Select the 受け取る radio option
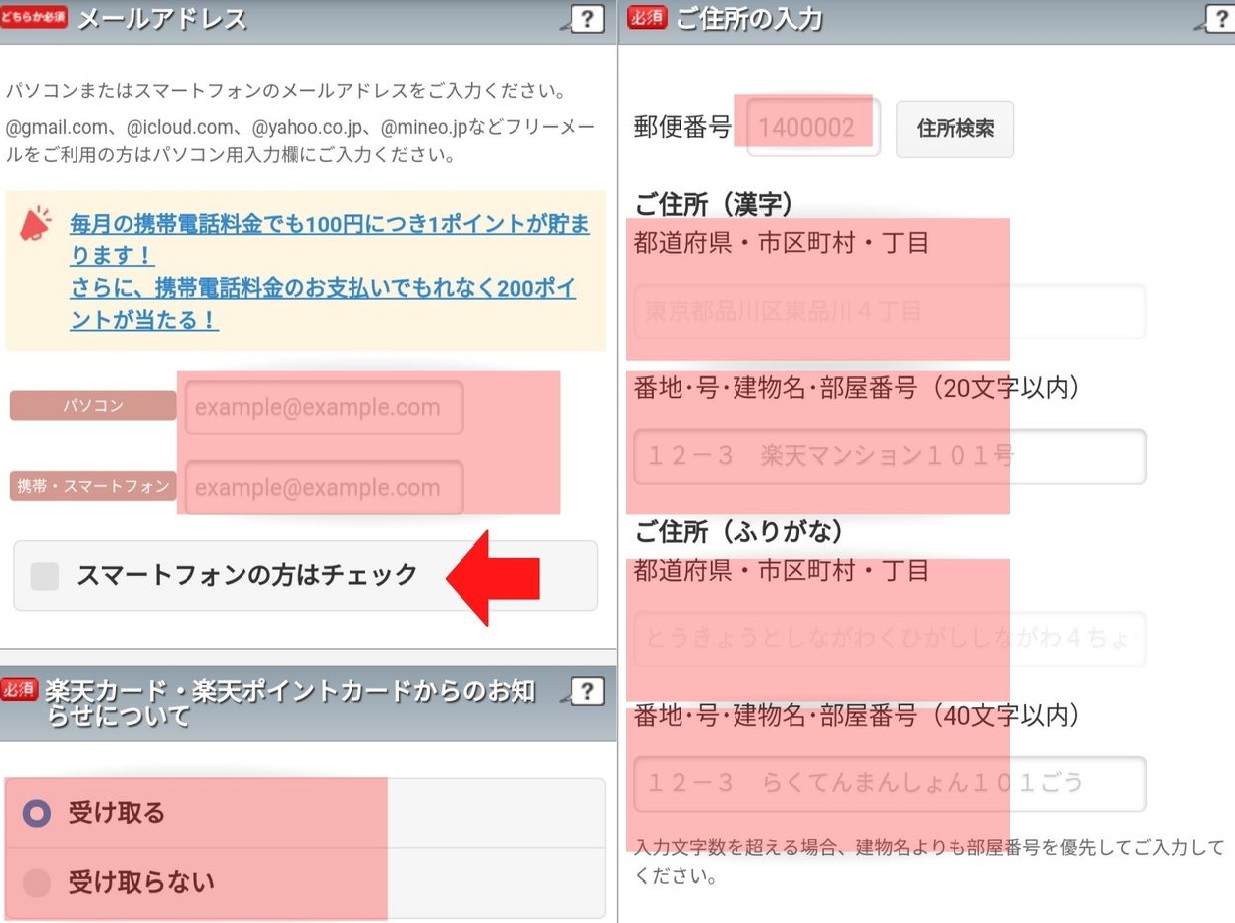Viewport: 1235px width, 923px height. coord(37,813)
